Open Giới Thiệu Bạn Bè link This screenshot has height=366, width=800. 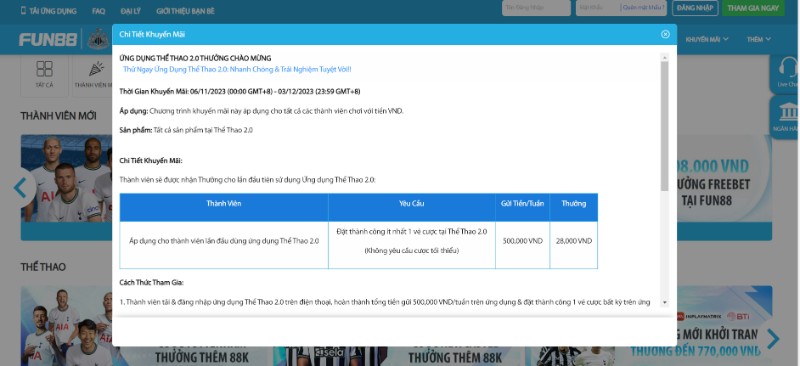coord(185,11)
